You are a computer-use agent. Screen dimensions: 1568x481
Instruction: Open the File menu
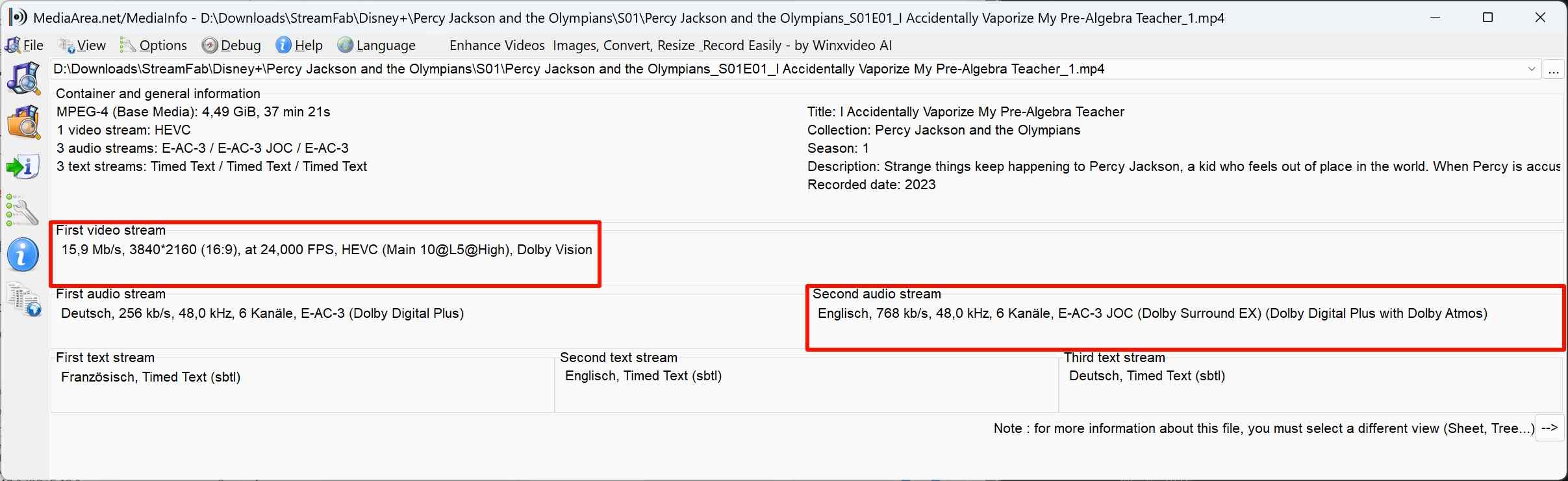click(25, 45)
